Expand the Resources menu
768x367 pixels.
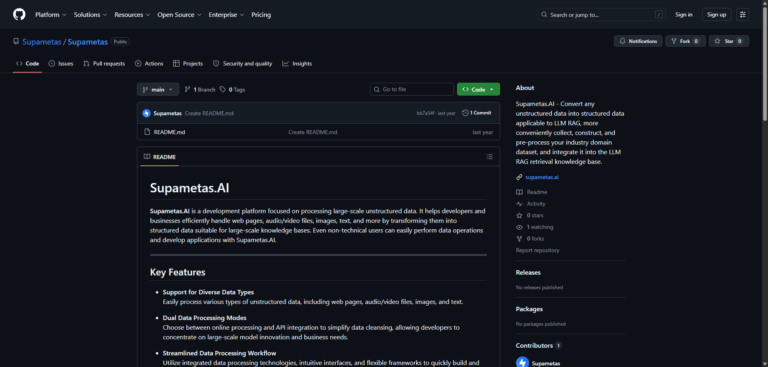pyautogui.click(x=132, y=15)
